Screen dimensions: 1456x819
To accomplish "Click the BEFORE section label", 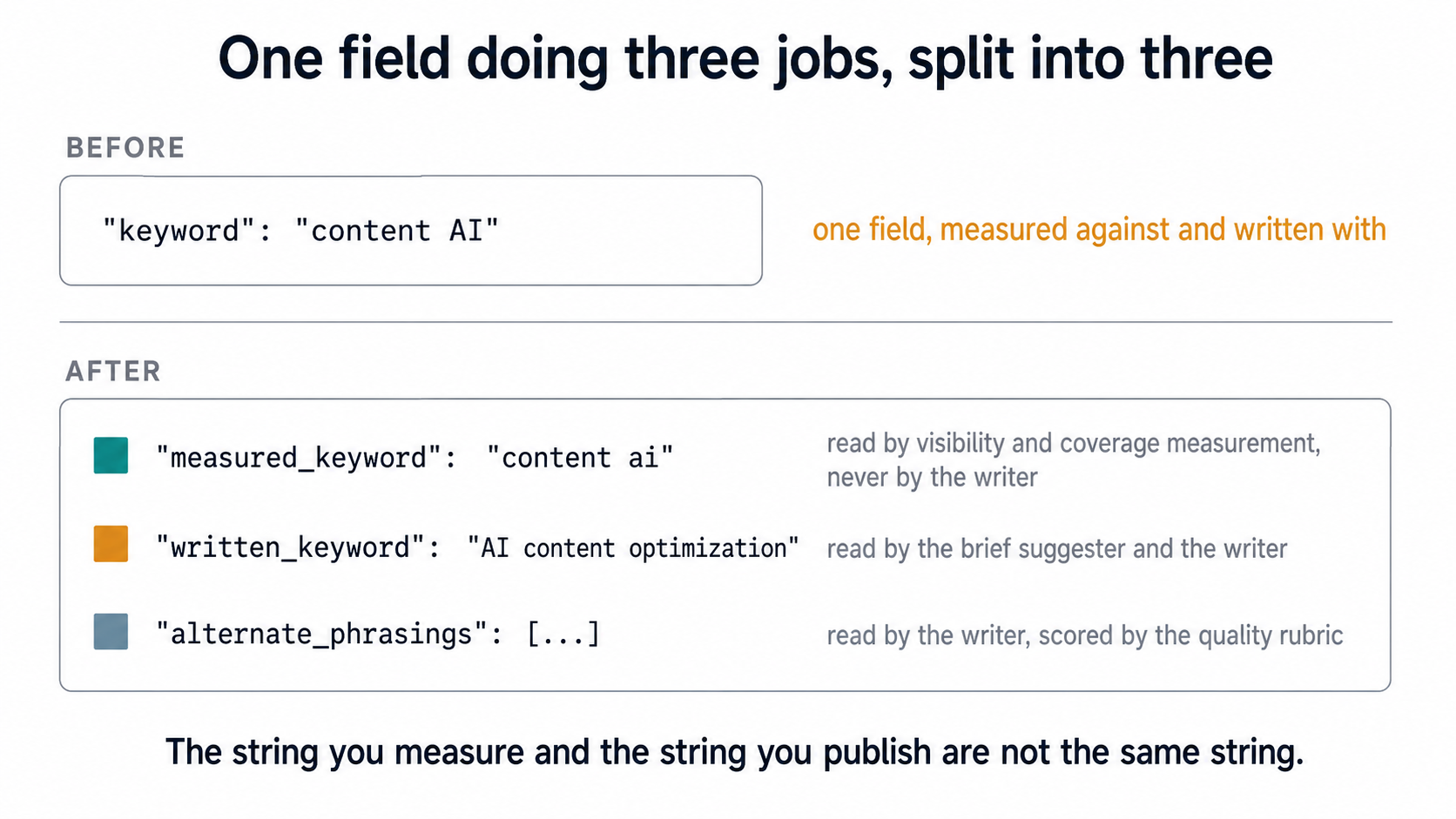I will [x=125, y=148].
